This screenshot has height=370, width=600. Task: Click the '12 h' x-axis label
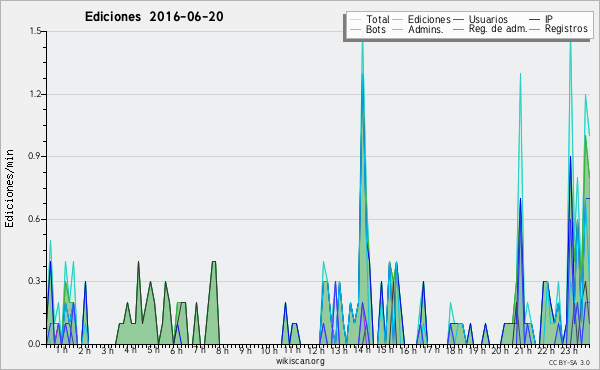(x=316, y=350)
